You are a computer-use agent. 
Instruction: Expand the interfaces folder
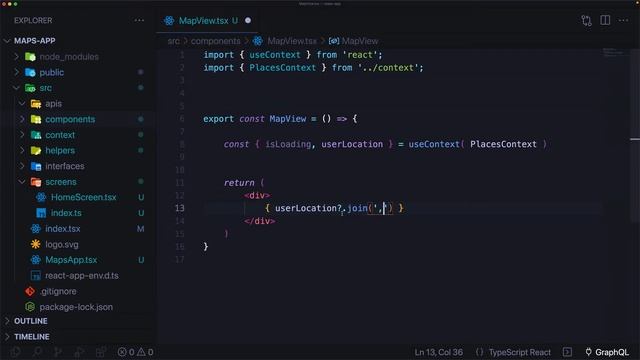[22, 166]
